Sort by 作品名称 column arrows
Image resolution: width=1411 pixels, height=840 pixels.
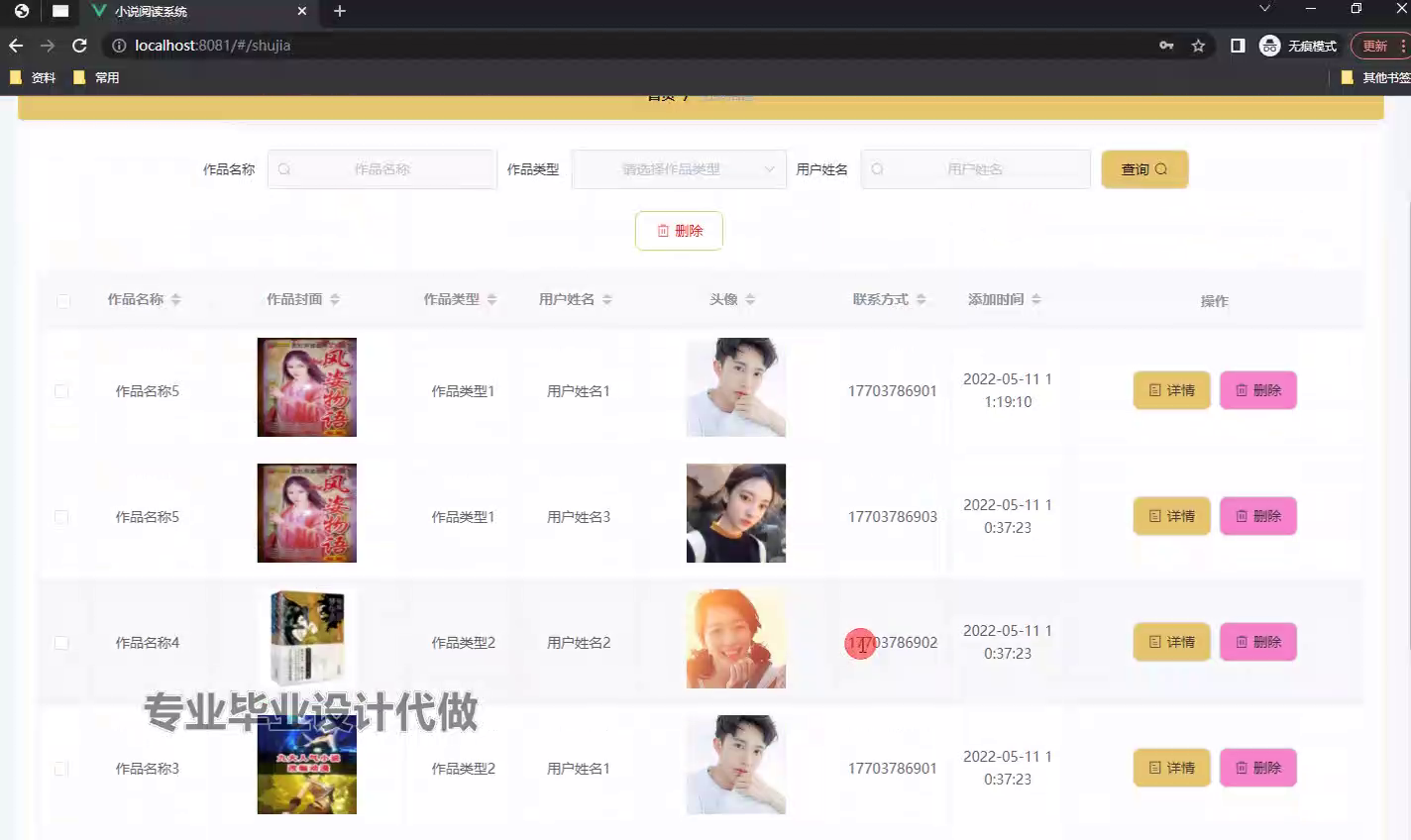(x=176, y=299)
